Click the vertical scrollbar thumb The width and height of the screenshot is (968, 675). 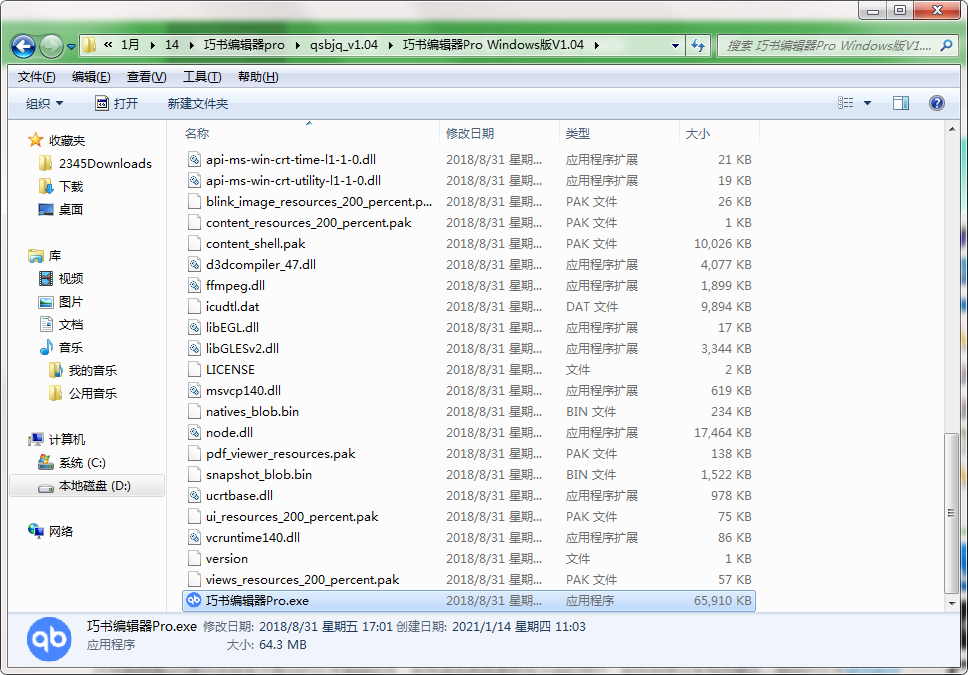point(951,513)
